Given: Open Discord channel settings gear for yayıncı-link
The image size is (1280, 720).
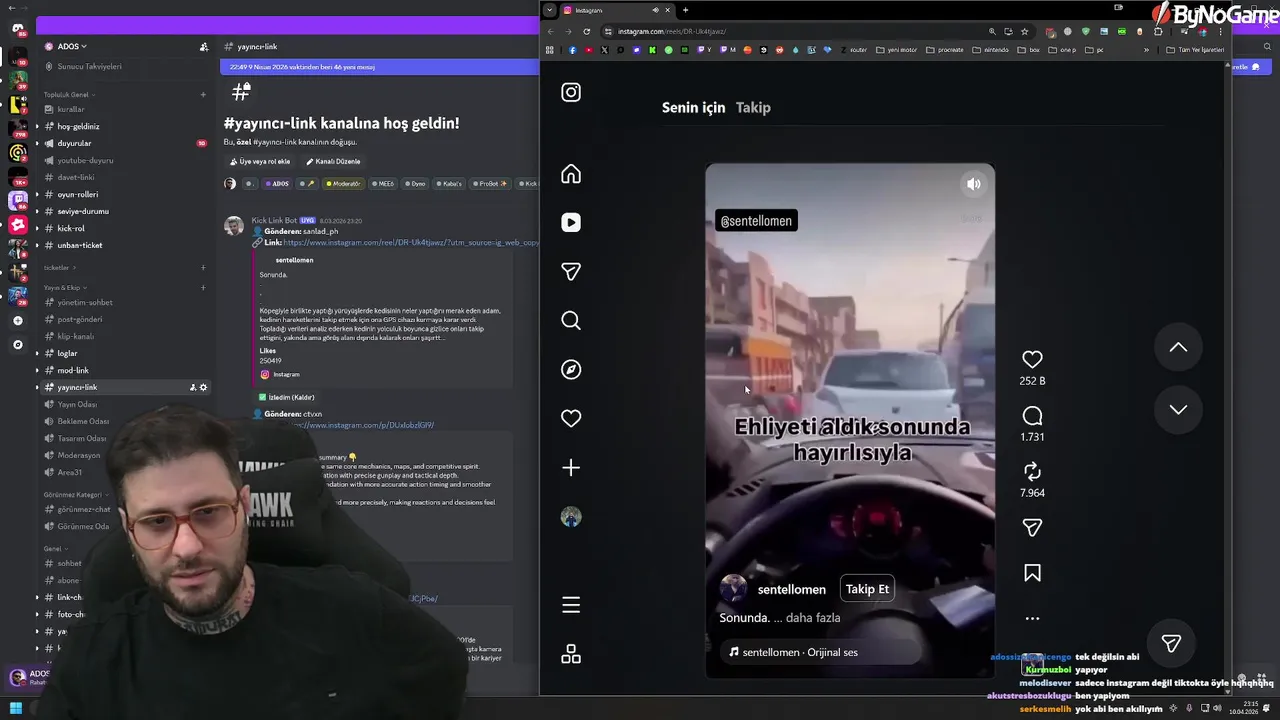Looking at the screenshot, I should click(204, 387).
